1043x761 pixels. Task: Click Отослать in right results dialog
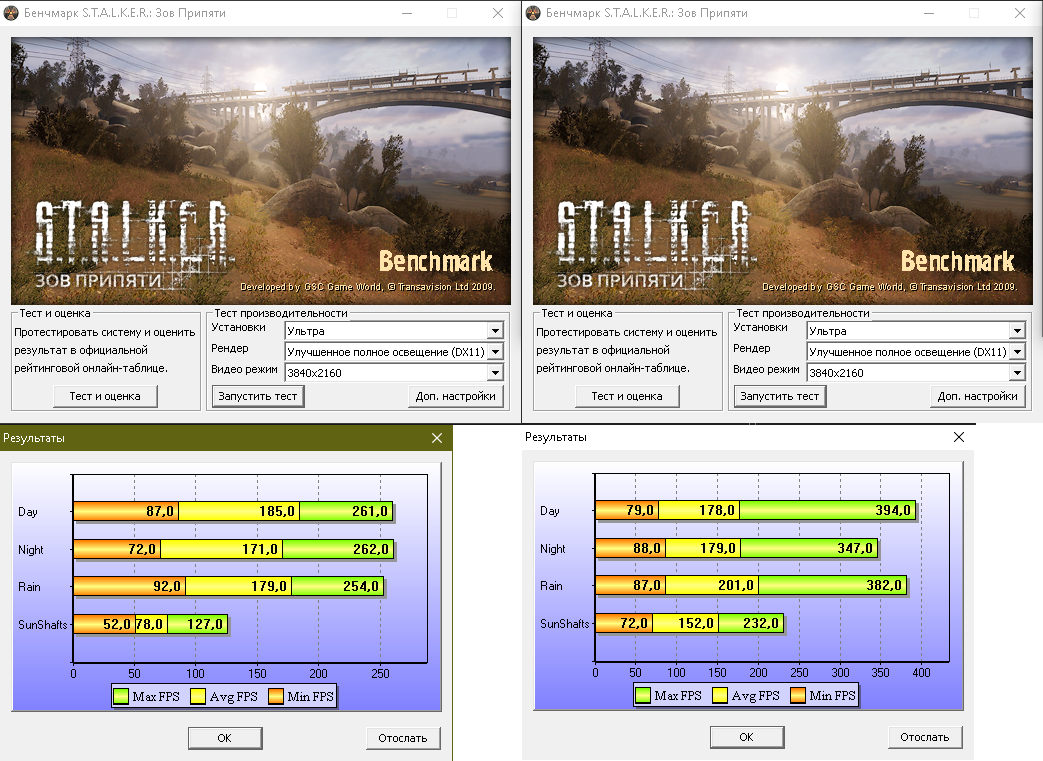tap(925, 737)
